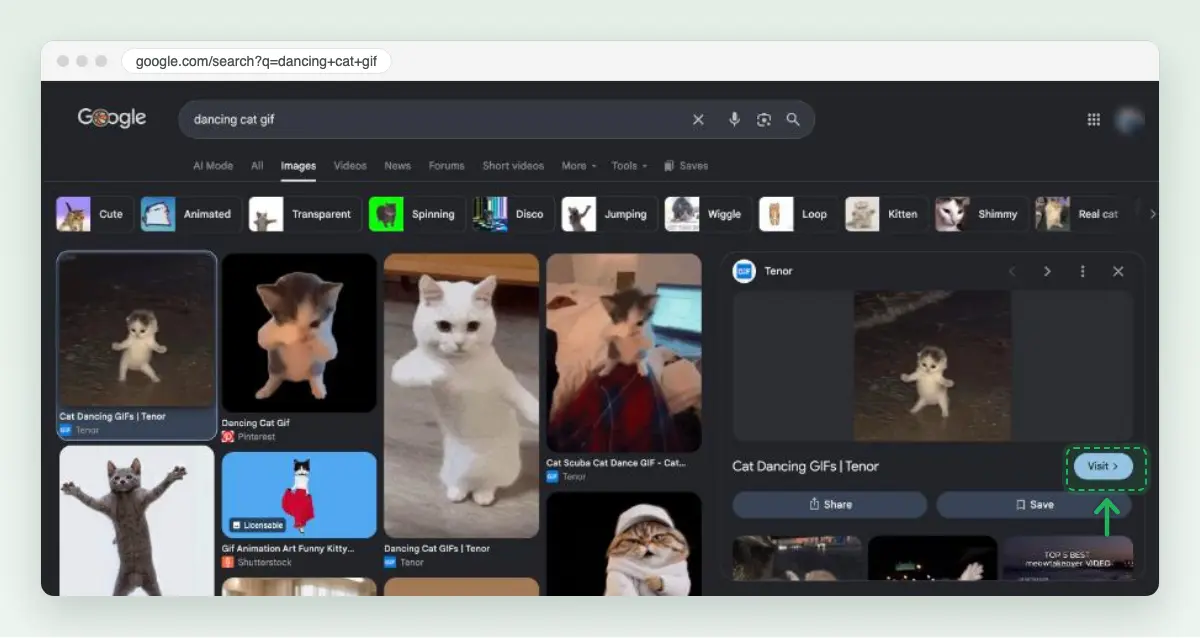Open the Google apps grid icon

pyautogui.click(x=1094, y=120)
